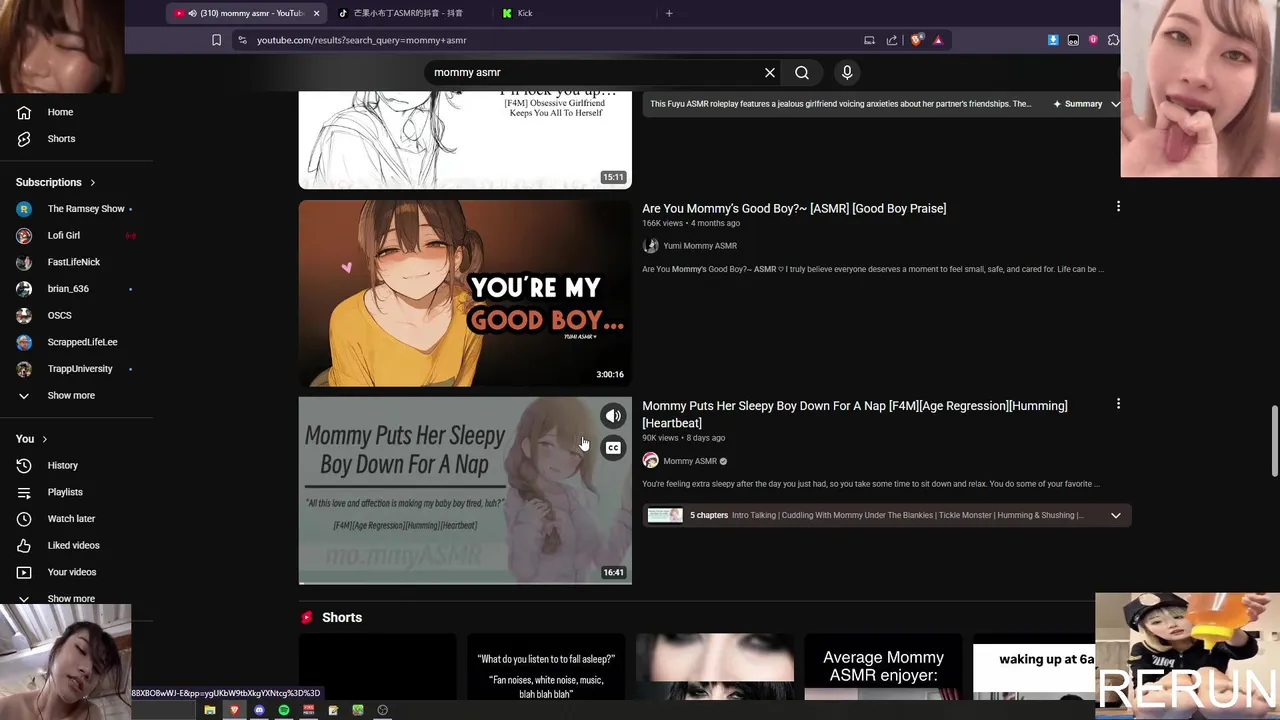Open the 15:11 Obsessive Girlfriend thumbnail
The height and width of the screenshot is (720, 1280).
(x=465, y=139)
